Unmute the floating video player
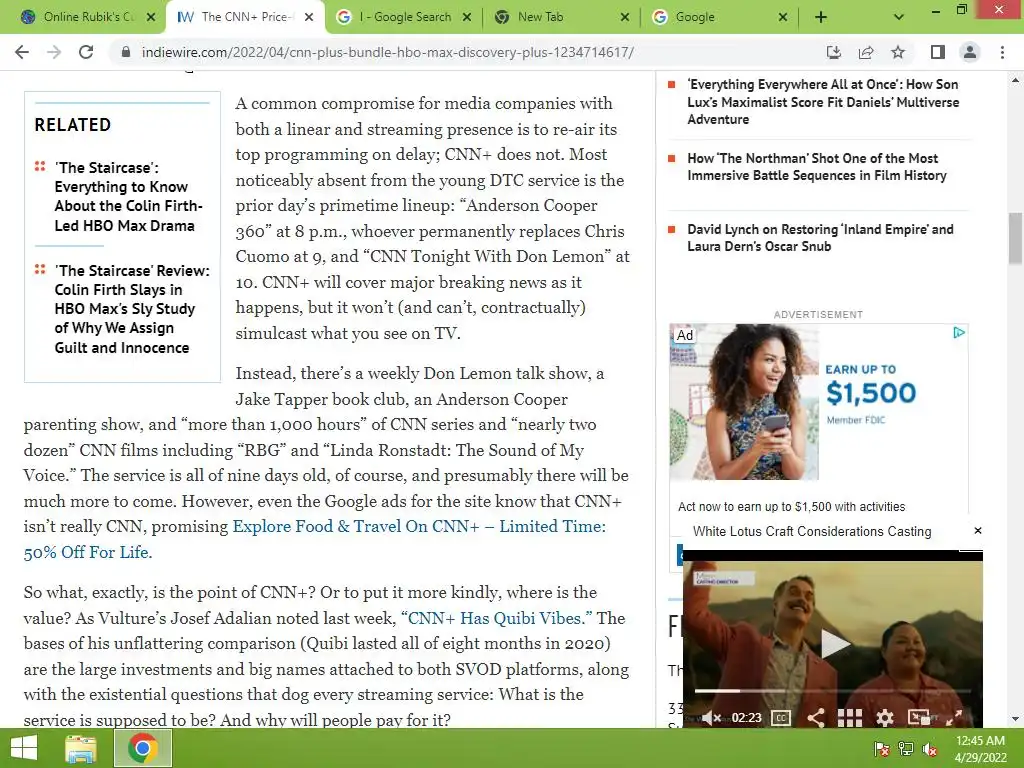The width and height of the screenshot is (1024, 768). (x=712, y=718)
